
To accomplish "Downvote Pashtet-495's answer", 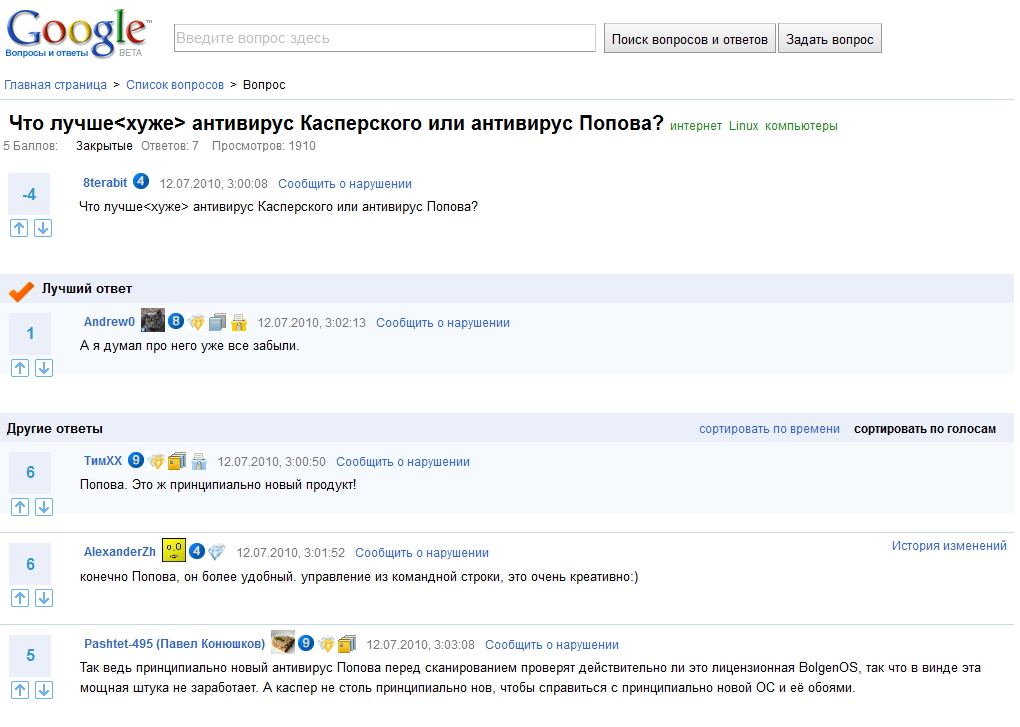I will (x=44, y=690).
